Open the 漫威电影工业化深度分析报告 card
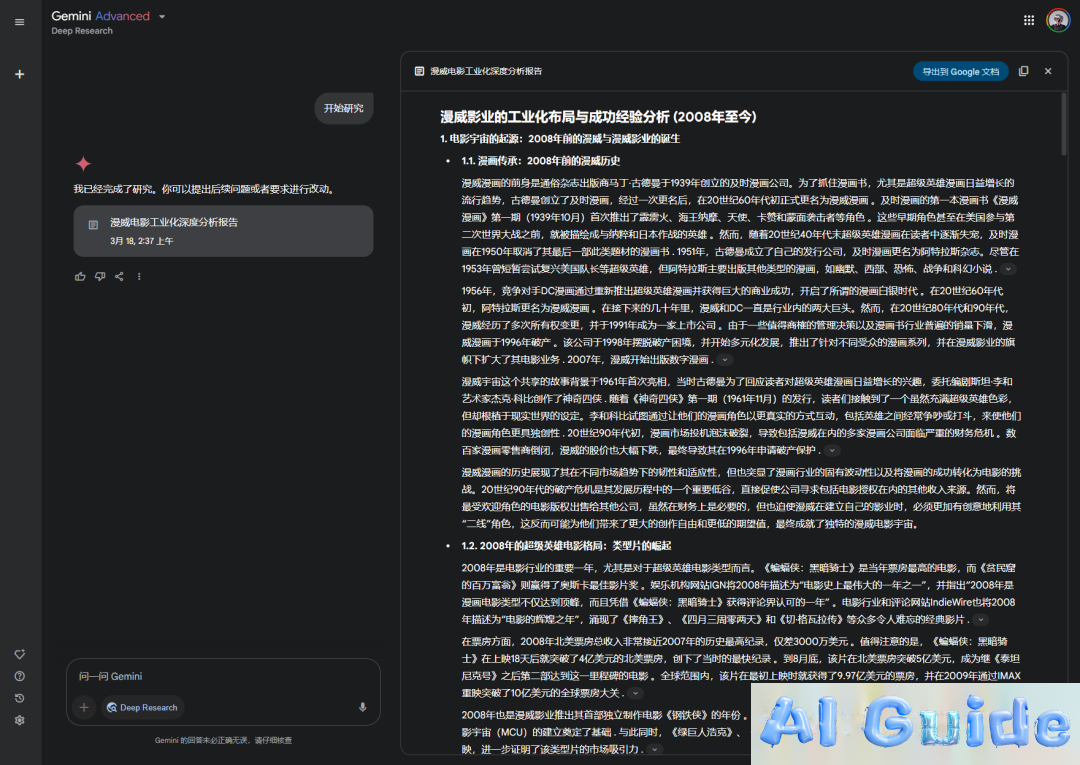Viewport: 1080px width, 765px height. [x=223, y=231]
